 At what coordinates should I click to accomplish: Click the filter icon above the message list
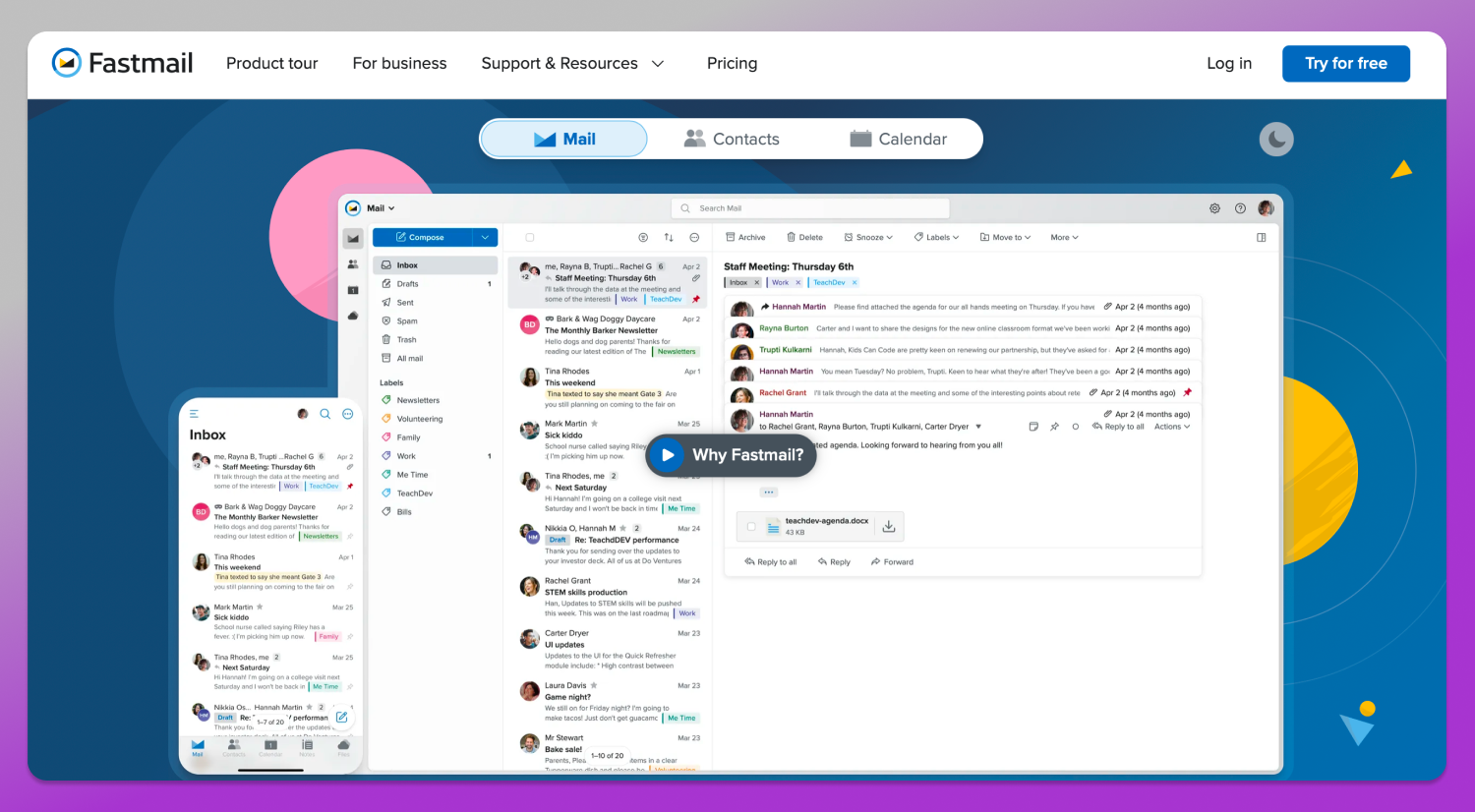point(643,238)
